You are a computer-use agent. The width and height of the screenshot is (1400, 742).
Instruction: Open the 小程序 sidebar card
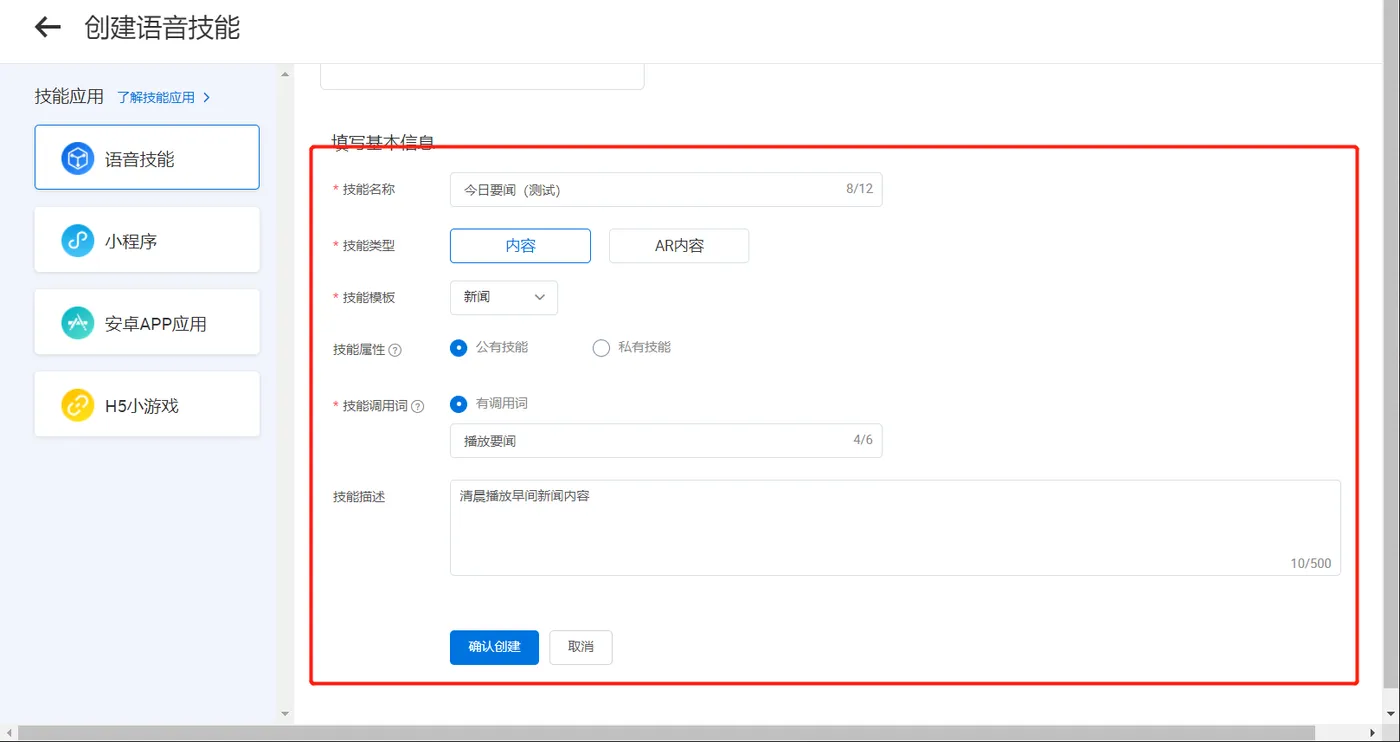[147, 240]
